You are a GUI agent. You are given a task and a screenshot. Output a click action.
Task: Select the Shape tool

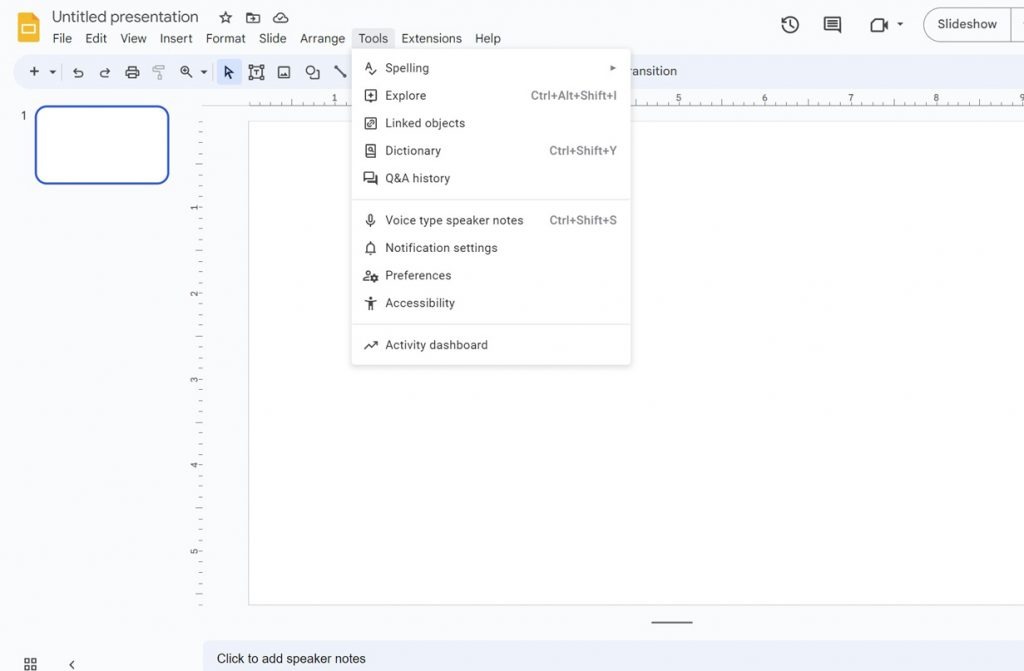click(312, 71)
